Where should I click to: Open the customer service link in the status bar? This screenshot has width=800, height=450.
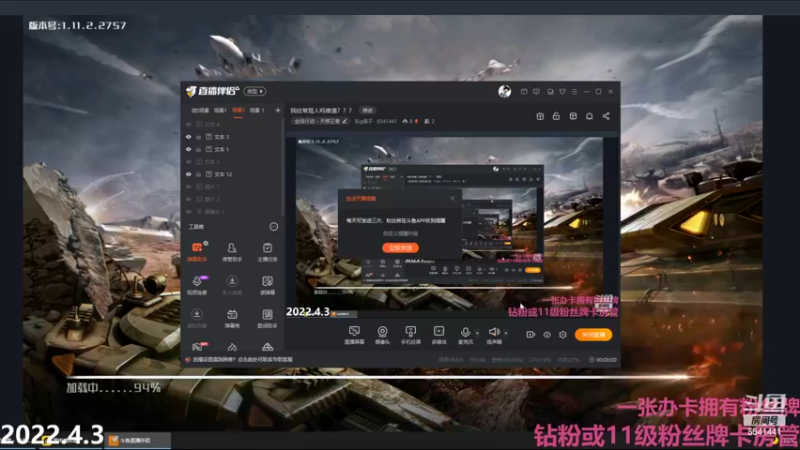point(240,360)
